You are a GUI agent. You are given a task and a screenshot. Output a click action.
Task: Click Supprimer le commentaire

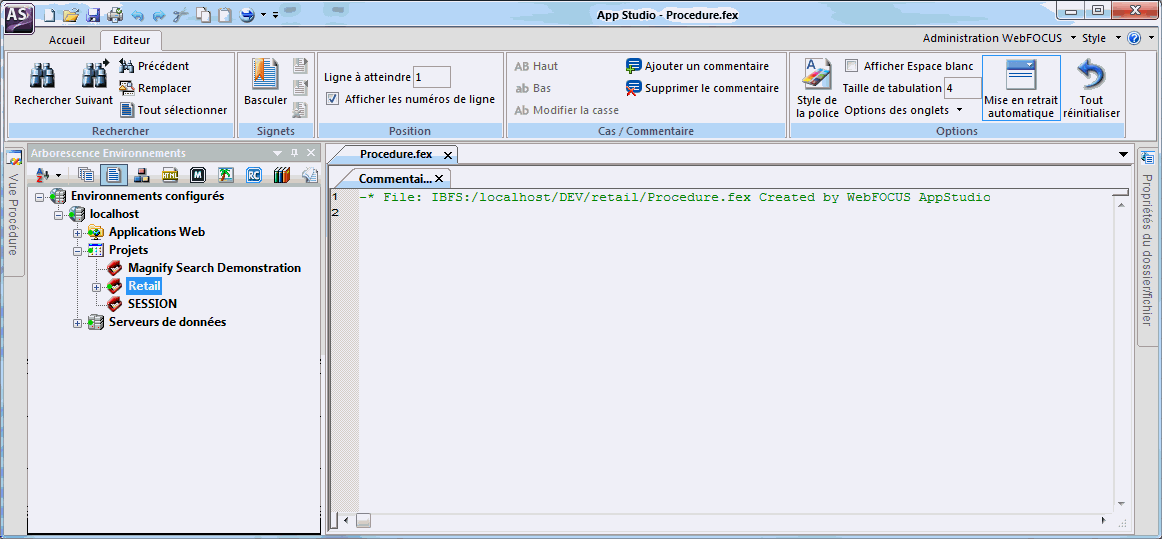click(703, 87)
